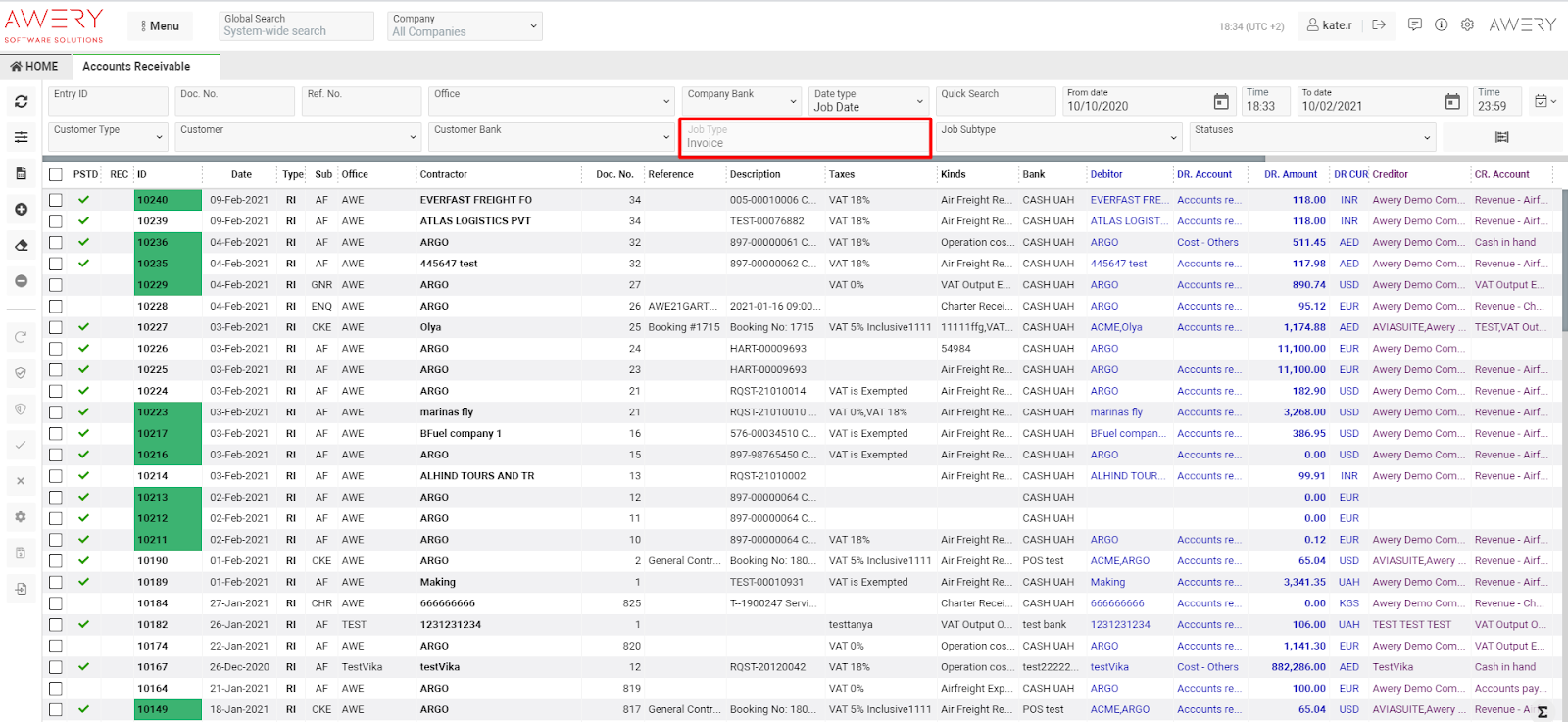Open the filter sliders icon in sidebar
The image size is (1568, 722).
pyautogui.click(x=21, y=137)
